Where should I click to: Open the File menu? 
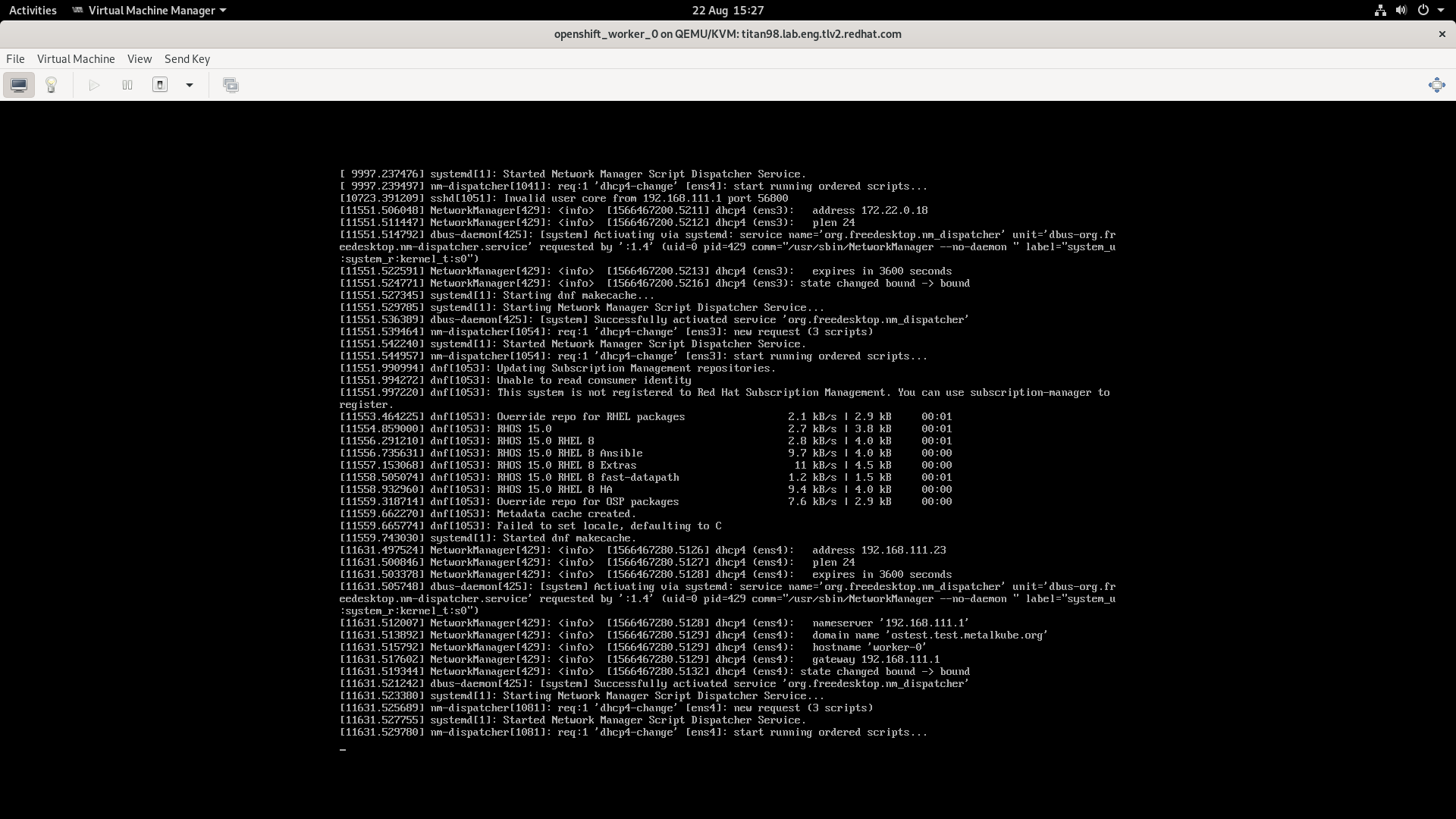click(x=15, y=59)
